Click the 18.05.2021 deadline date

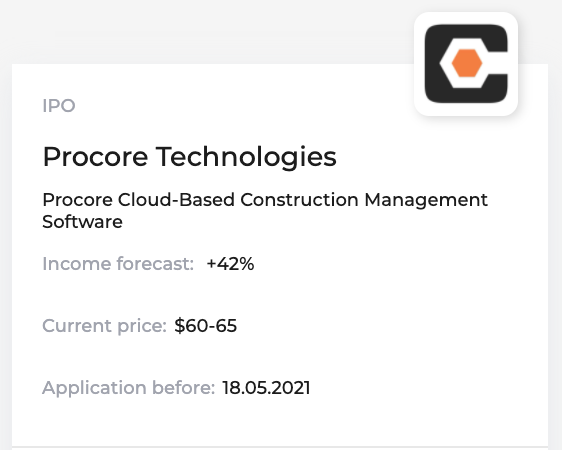pyautogui.click(x=266, y=388)
